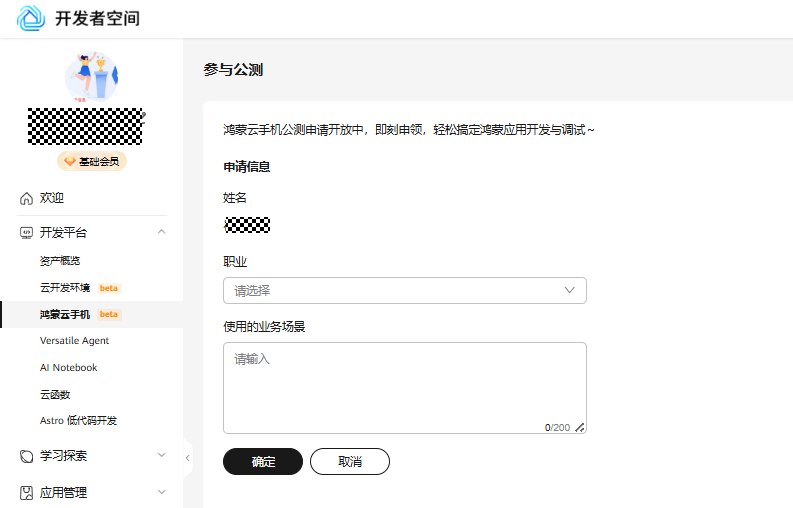Screen dimensions: 793x508
Task: Collapse the 开发平台 menu section
Action: coord(162,233)
